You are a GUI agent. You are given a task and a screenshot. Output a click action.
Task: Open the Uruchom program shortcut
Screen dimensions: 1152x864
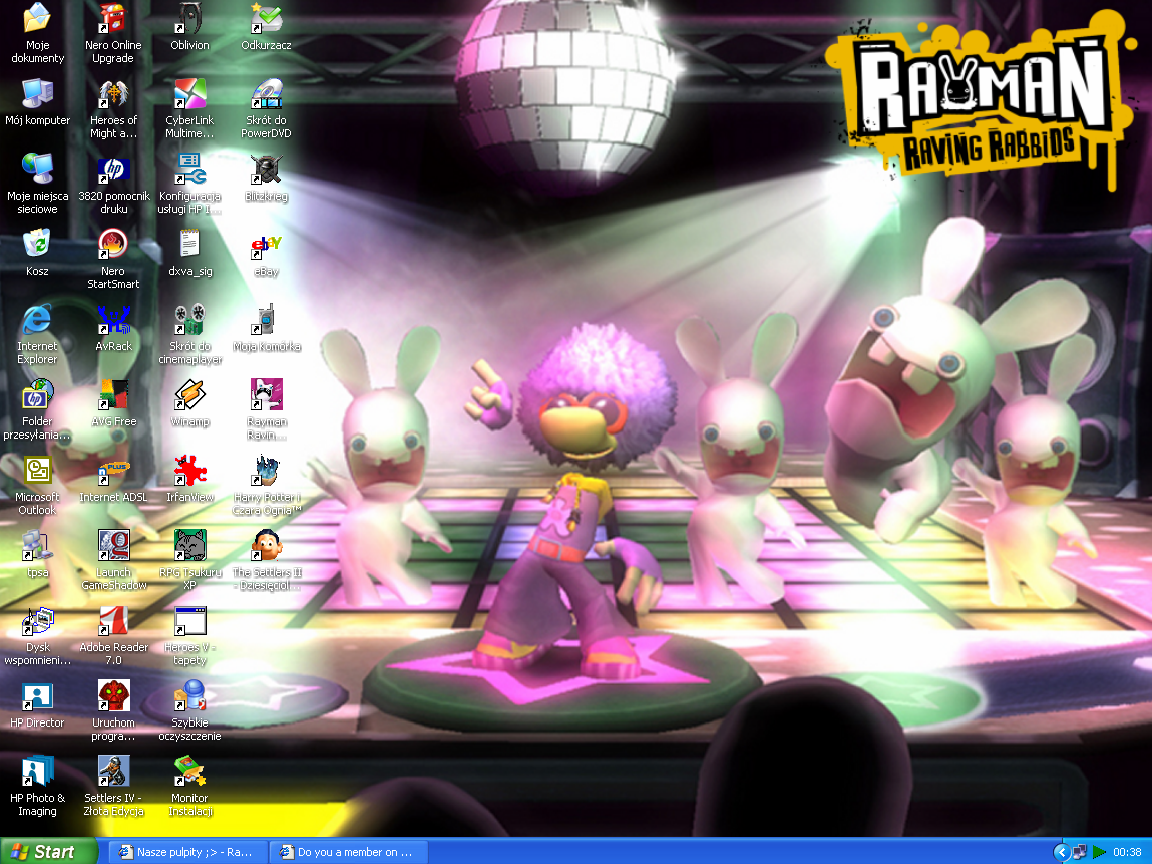(113, 696)
